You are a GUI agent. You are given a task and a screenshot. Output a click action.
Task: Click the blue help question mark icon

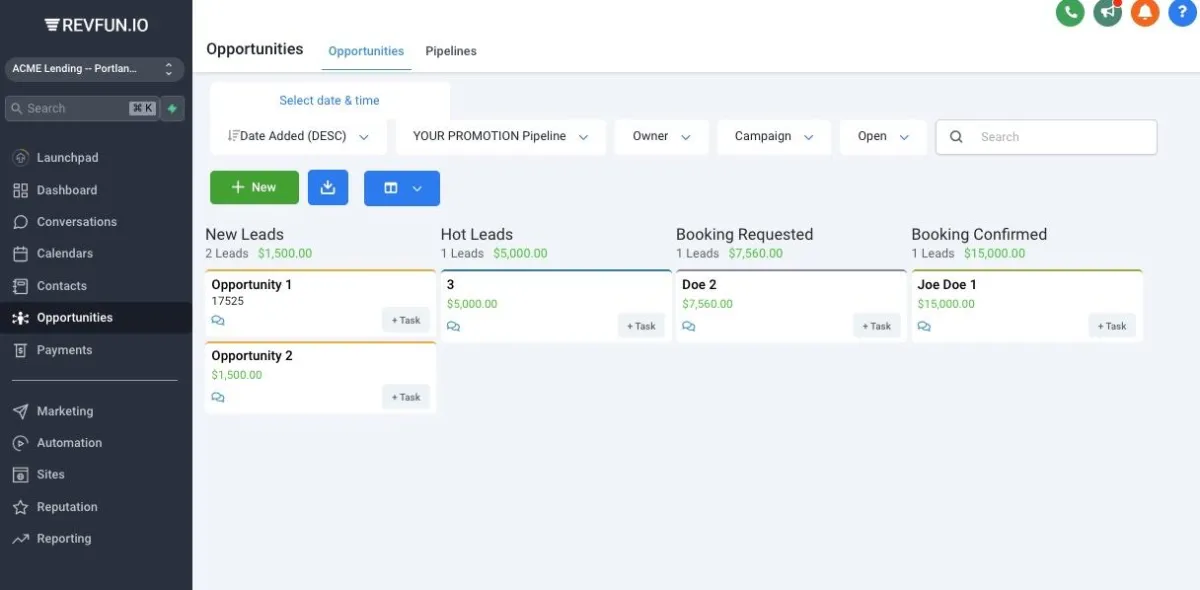click(1182, 13)
